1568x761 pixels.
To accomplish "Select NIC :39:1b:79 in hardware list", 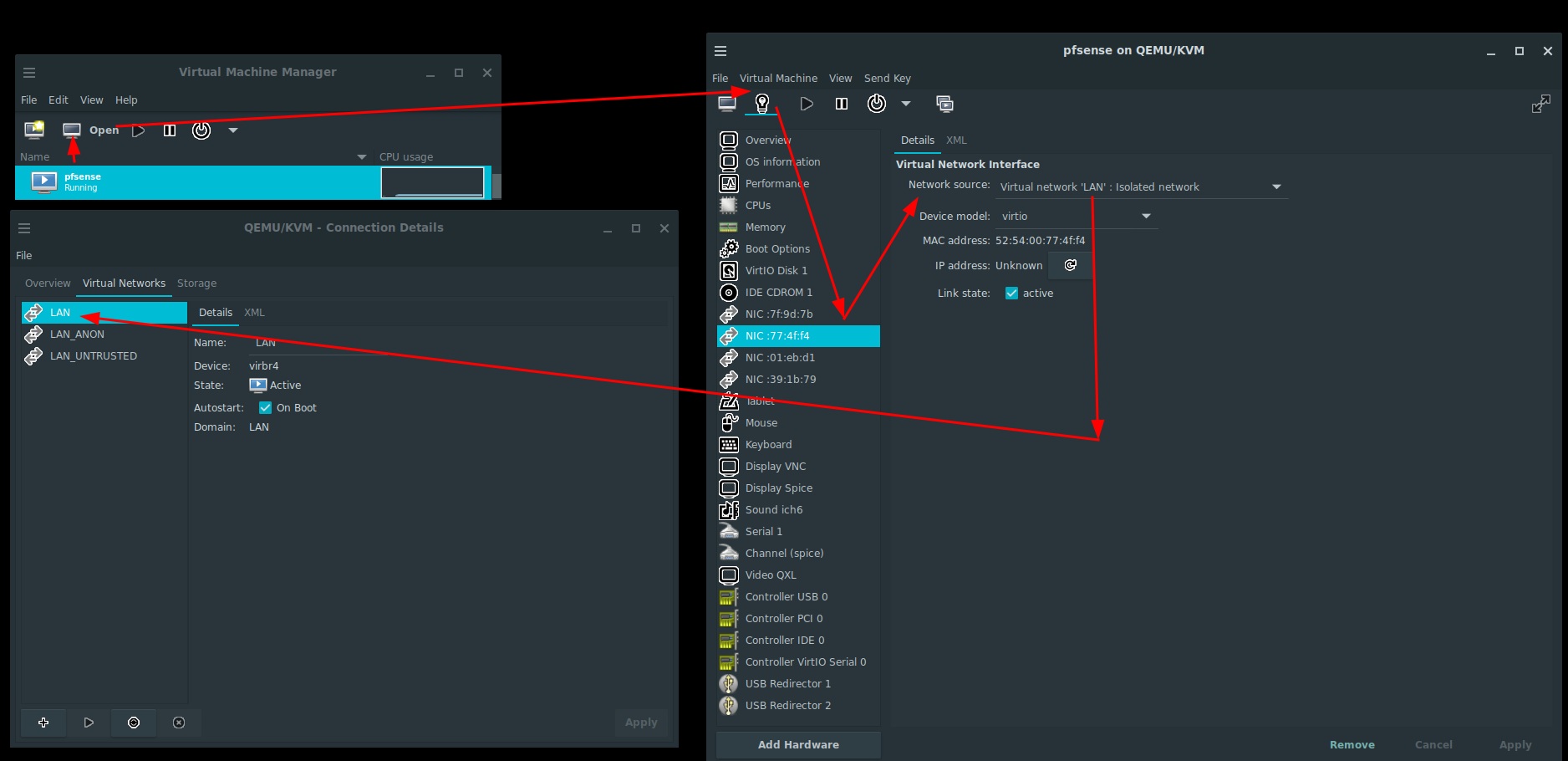I will [798, 380].
